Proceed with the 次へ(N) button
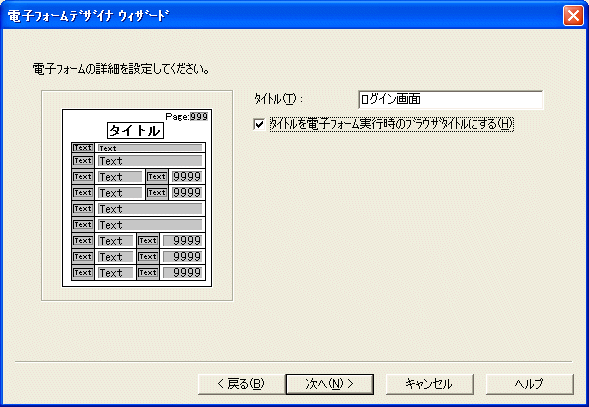This screenshot has height=407, width=589. coord(329,384)
